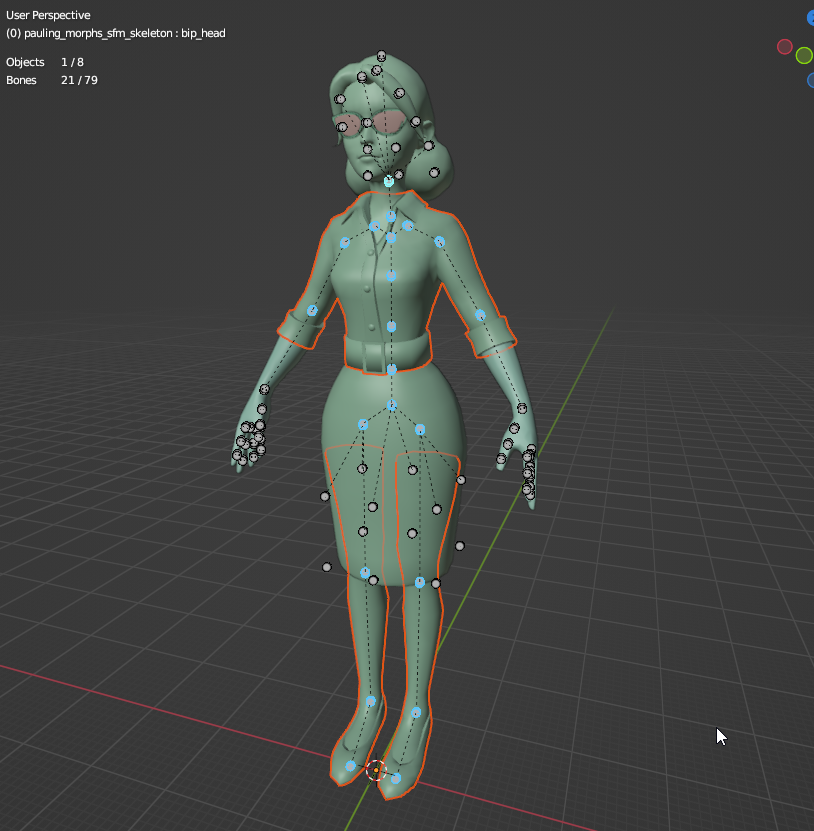
Task: Select the wrist joint on the view's left hand
Action: 264,390
